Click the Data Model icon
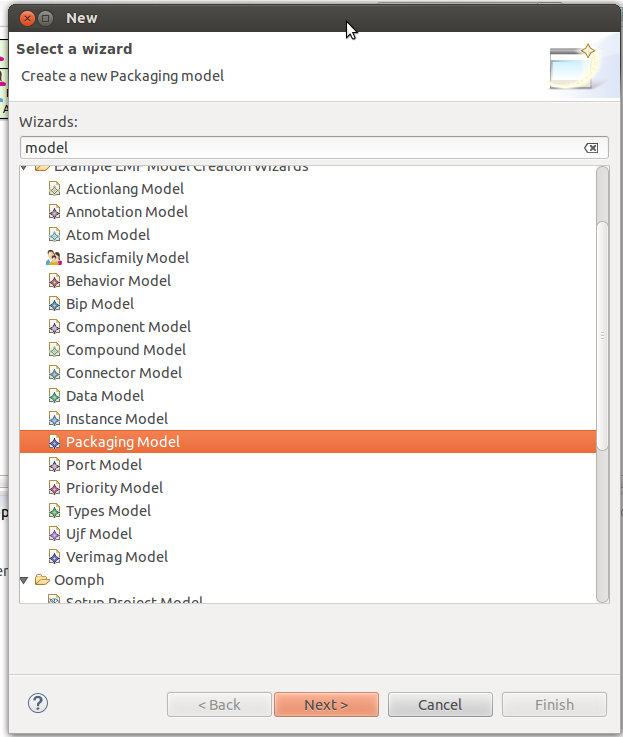Viewport: 623px width, 737px height. point(54,396)
